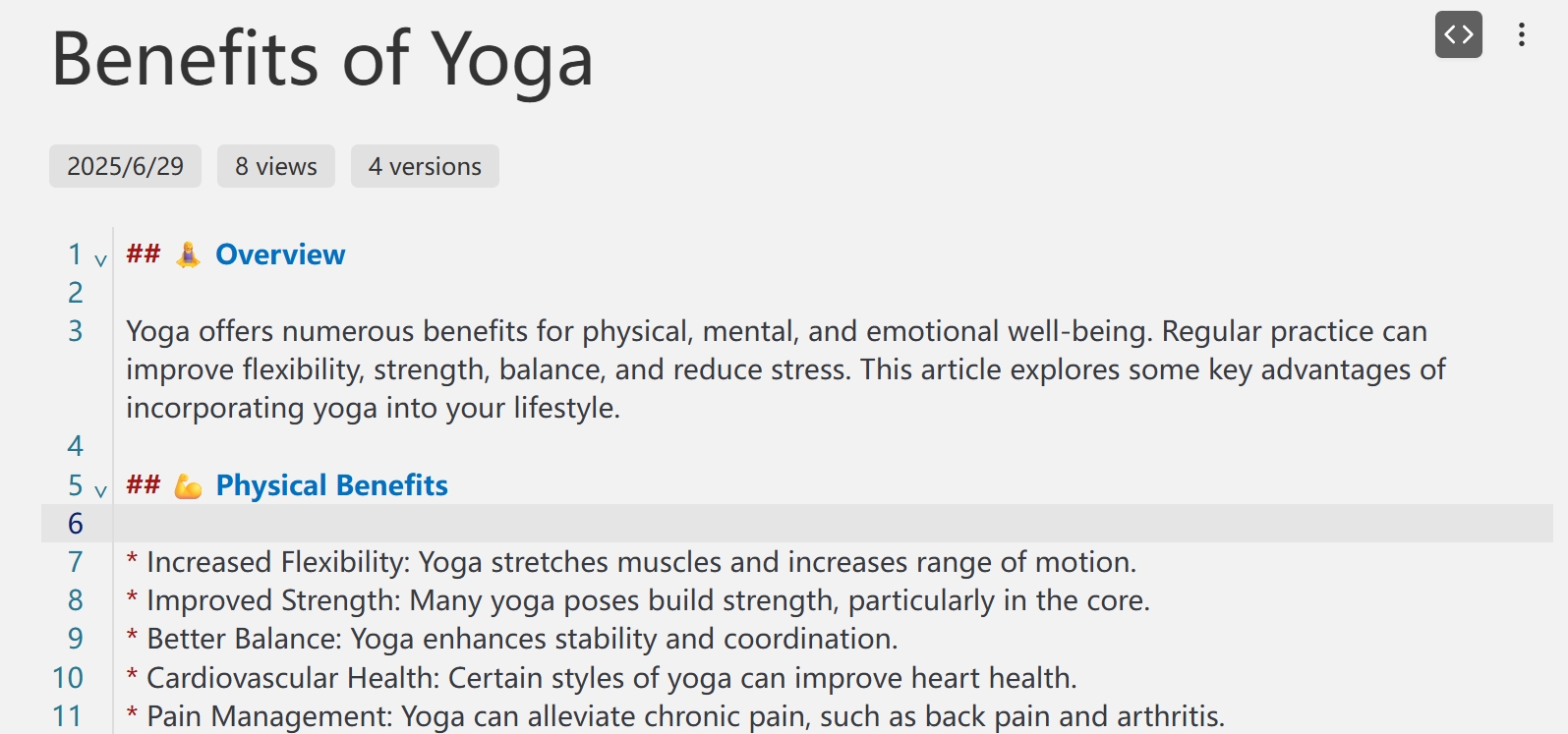Collapse the Overview section fold arrow
This screenshot has width=1568, height=734.
[x=100, y=260]
